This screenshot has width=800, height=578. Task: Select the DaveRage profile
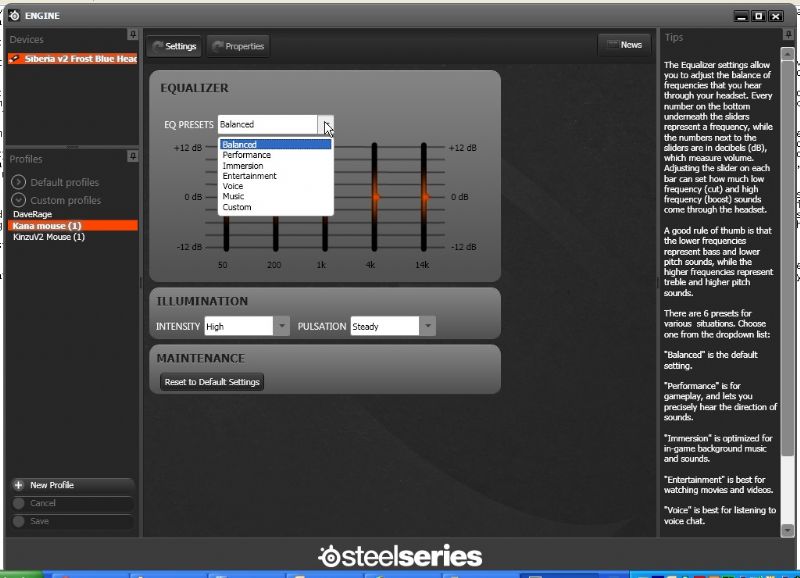[33, 214]
